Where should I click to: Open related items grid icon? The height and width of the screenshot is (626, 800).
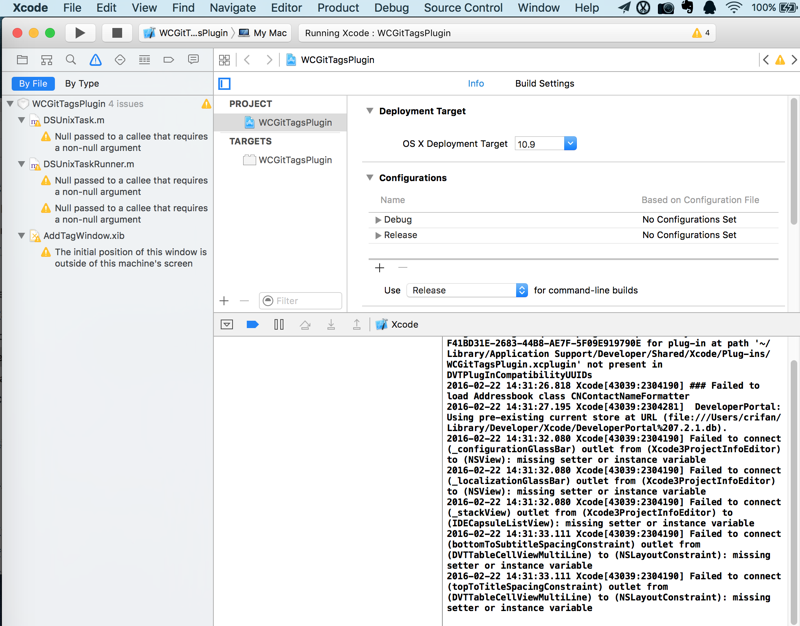[224, 60]
